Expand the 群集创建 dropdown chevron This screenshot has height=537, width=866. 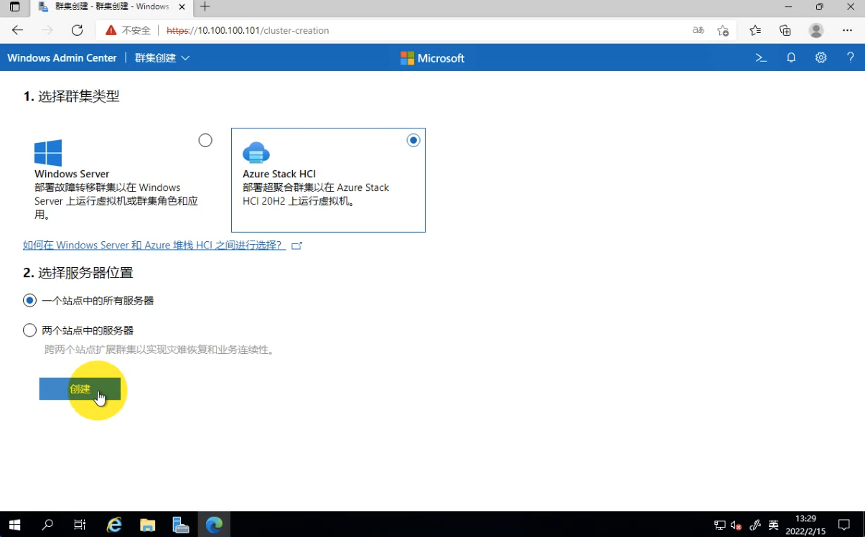[x=186, y=58]
